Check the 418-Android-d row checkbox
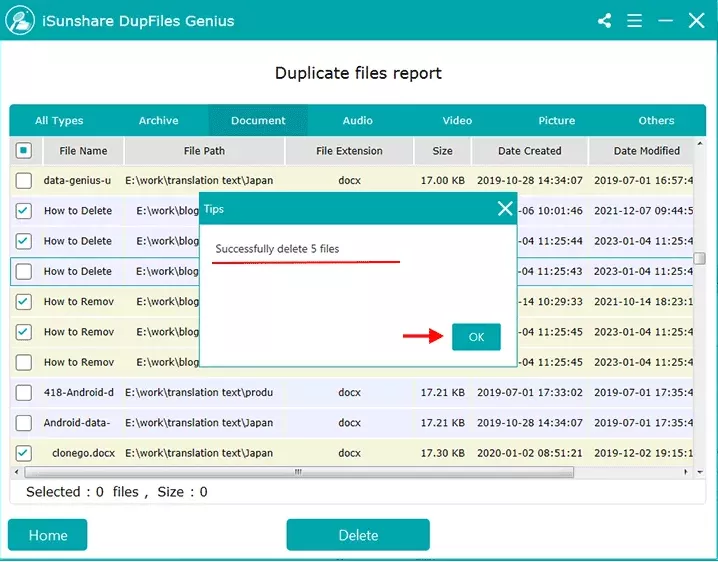Screen dimensions: 718x562 23,393
